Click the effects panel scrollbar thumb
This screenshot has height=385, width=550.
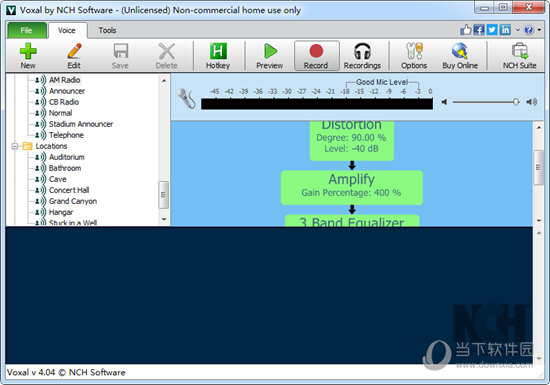tap(539, 167)
